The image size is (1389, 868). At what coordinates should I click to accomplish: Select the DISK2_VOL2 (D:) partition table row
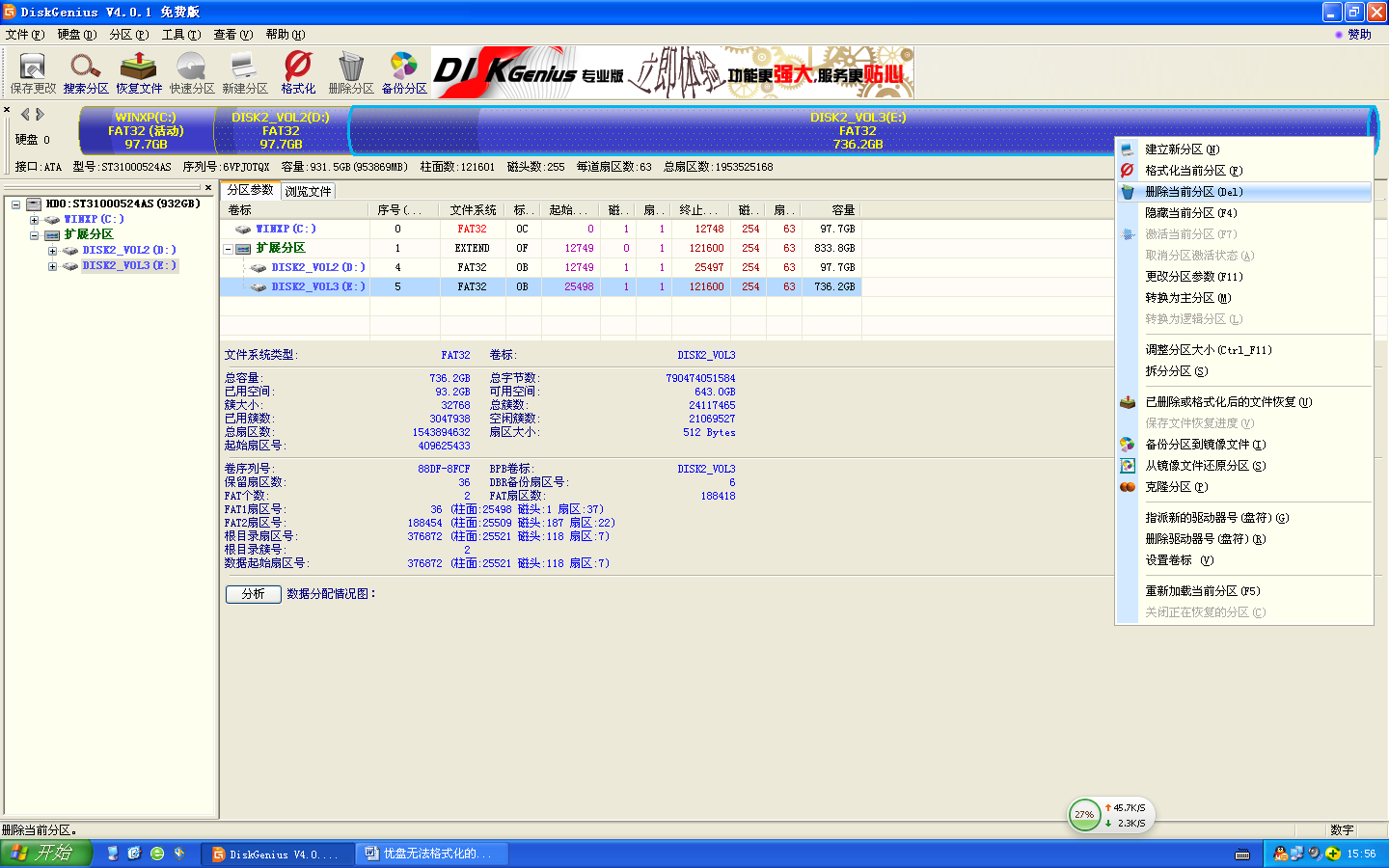pyautogui.click(x=317, y=267)
